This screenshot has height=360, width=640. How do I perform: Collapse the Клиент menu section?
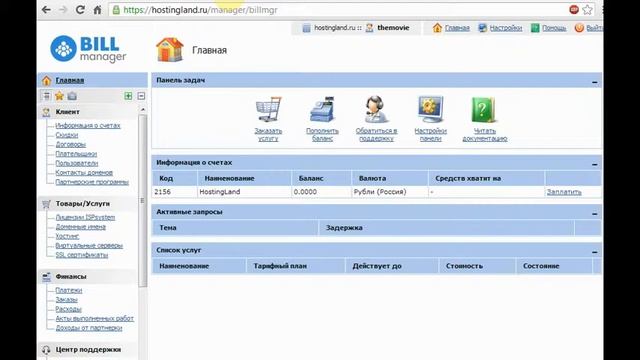pos(67,111)
